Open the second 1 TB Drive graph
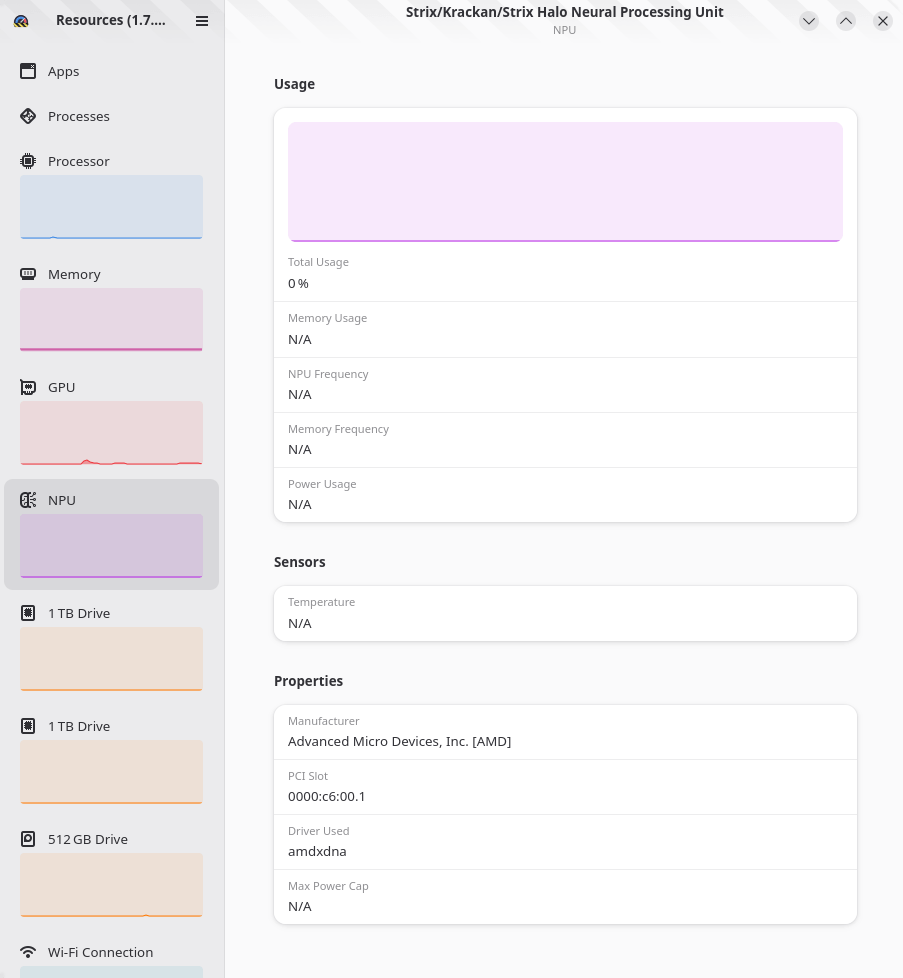The height and width of the screenshot is (978, 903). (x=112, y=772)
